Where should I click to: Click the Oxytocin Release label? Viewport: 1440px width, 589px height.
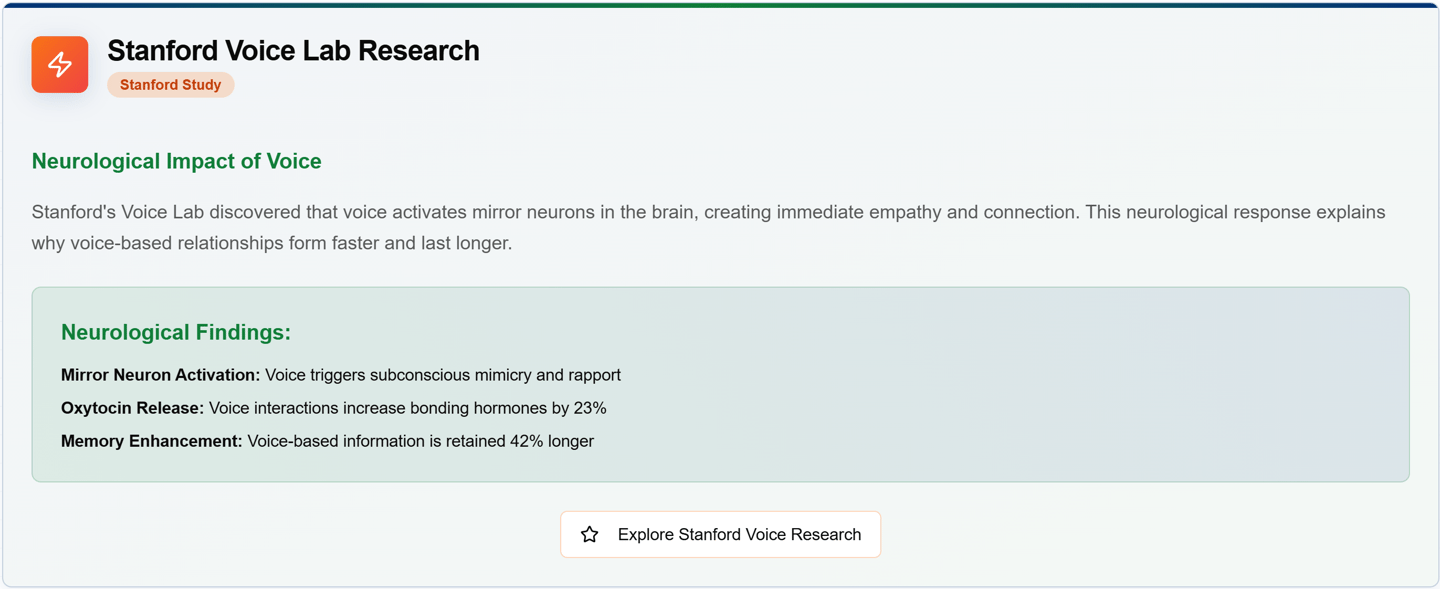click(132, 408)
